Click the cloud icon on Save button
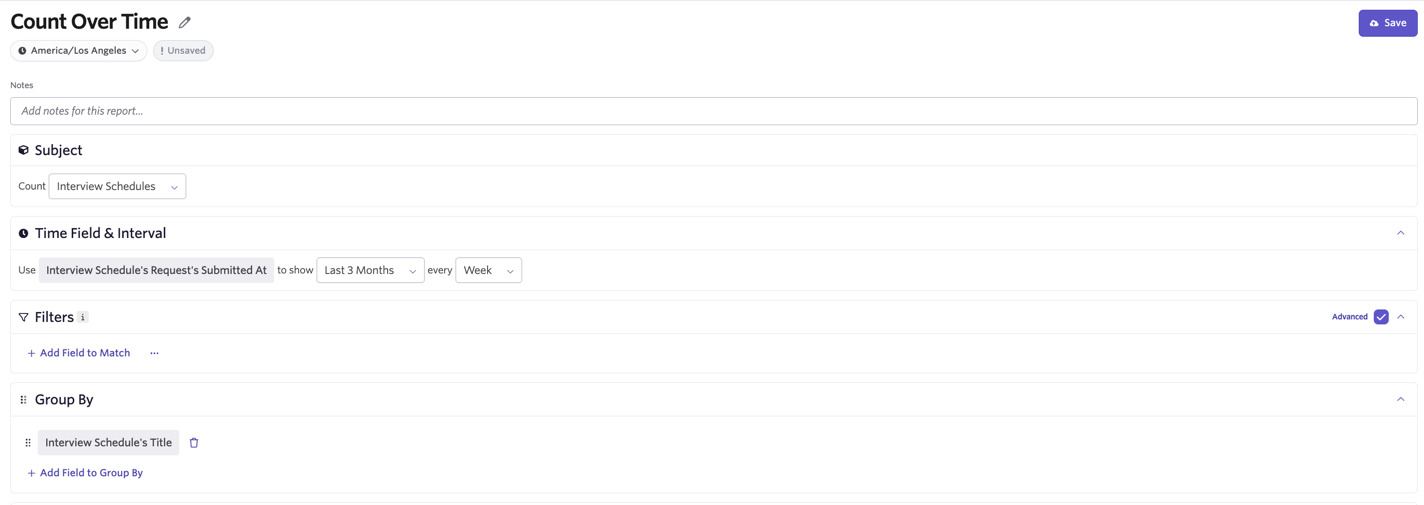 click(1374, 23)
